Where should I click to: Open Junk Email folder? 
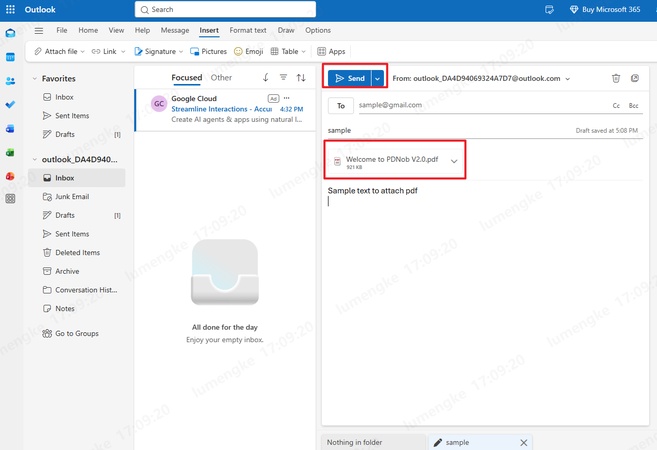click(x=77, y=197)
